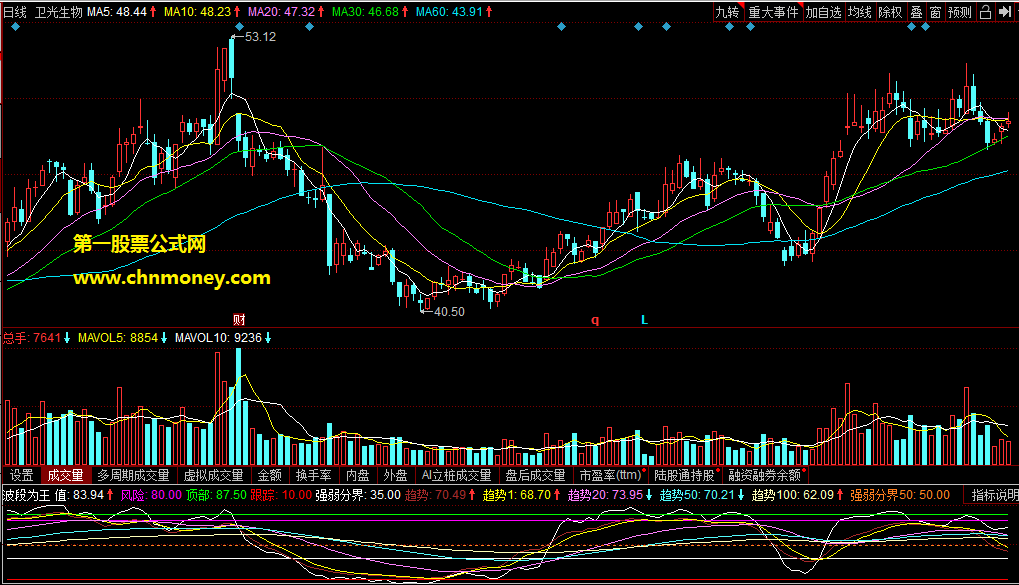Switch to 多周期成交量 tab
The width and height of the screenshot is (1019, 585).
click(133, 475)
